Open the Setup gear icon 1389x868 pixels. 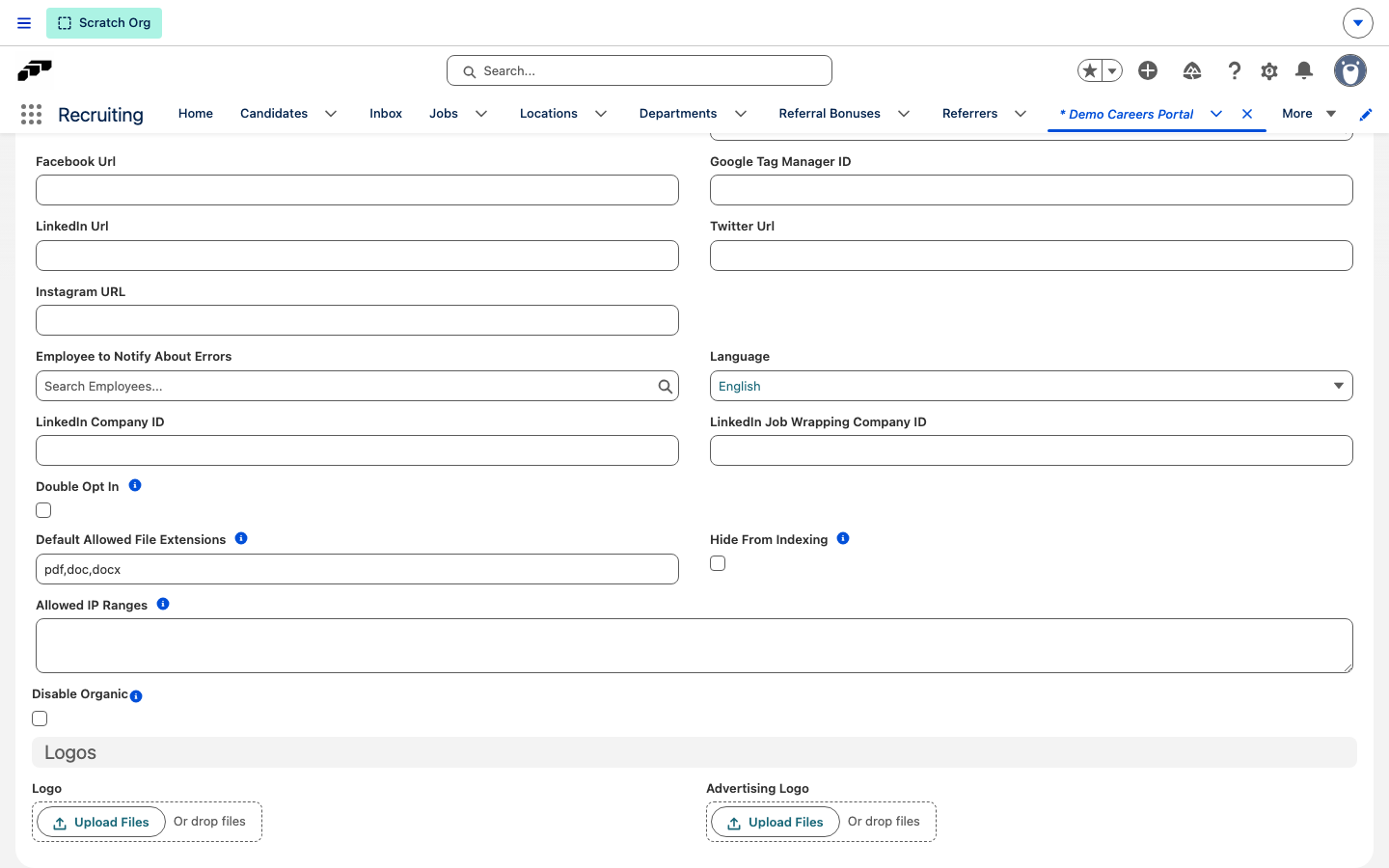[x=1269, y=70]
